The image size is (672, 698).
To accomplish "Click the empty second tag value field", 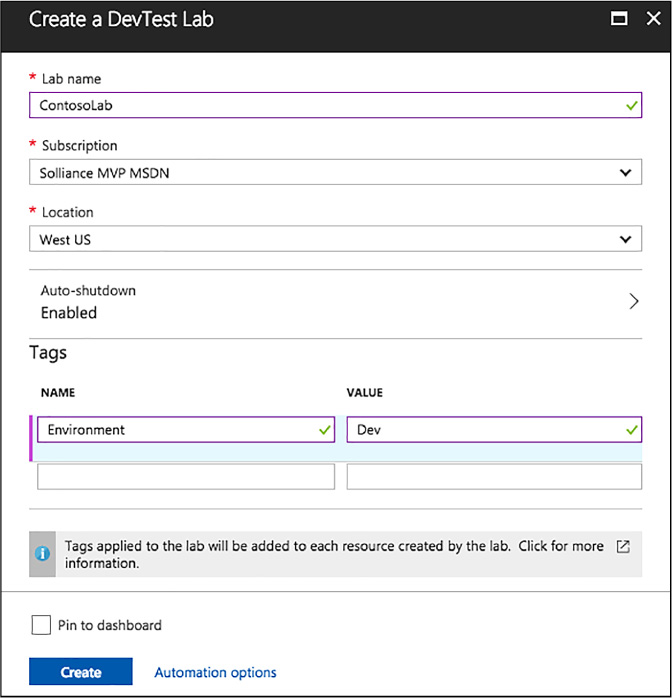I will (x=494, y=477).
